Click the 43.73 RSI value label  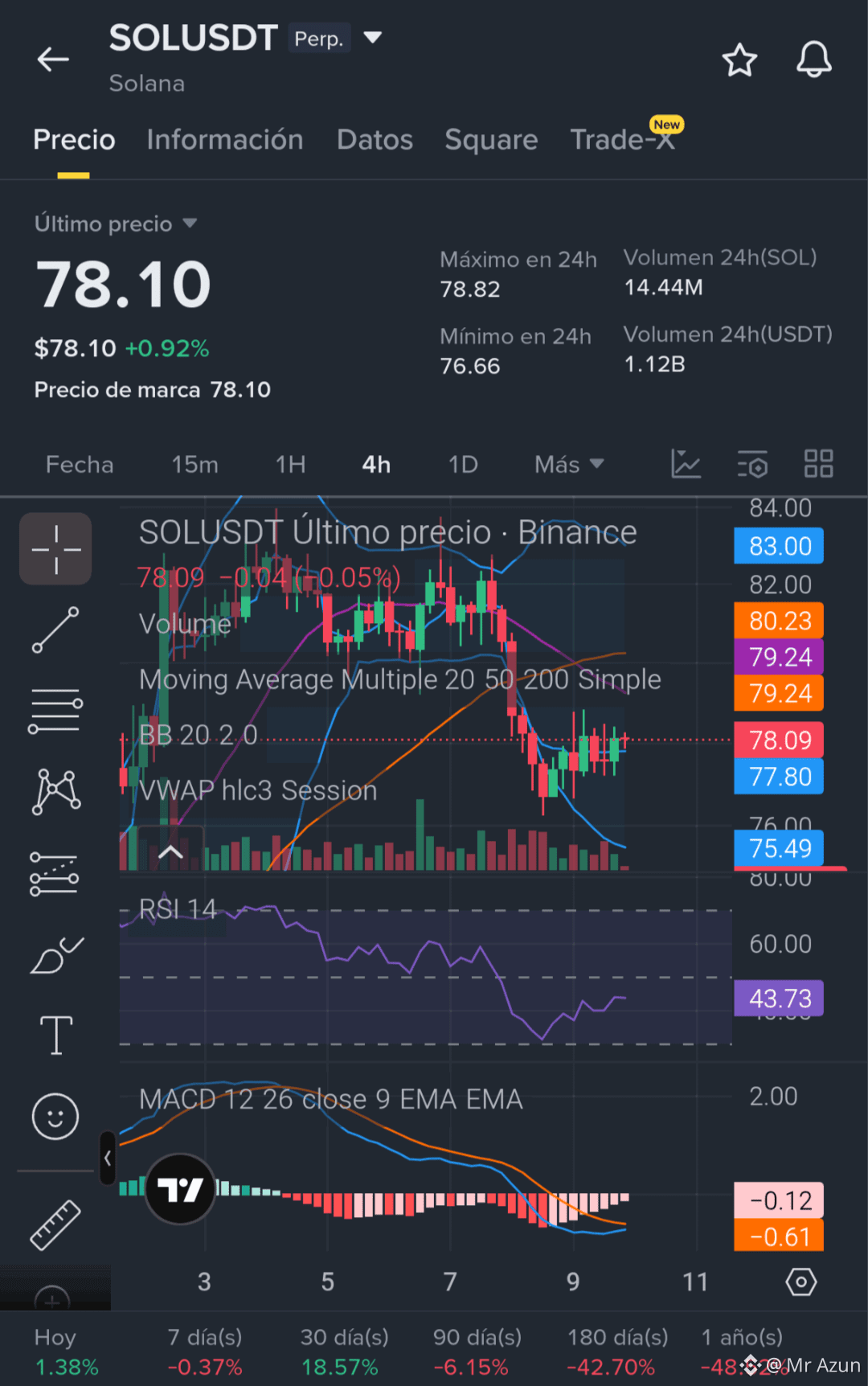[779, 998]
